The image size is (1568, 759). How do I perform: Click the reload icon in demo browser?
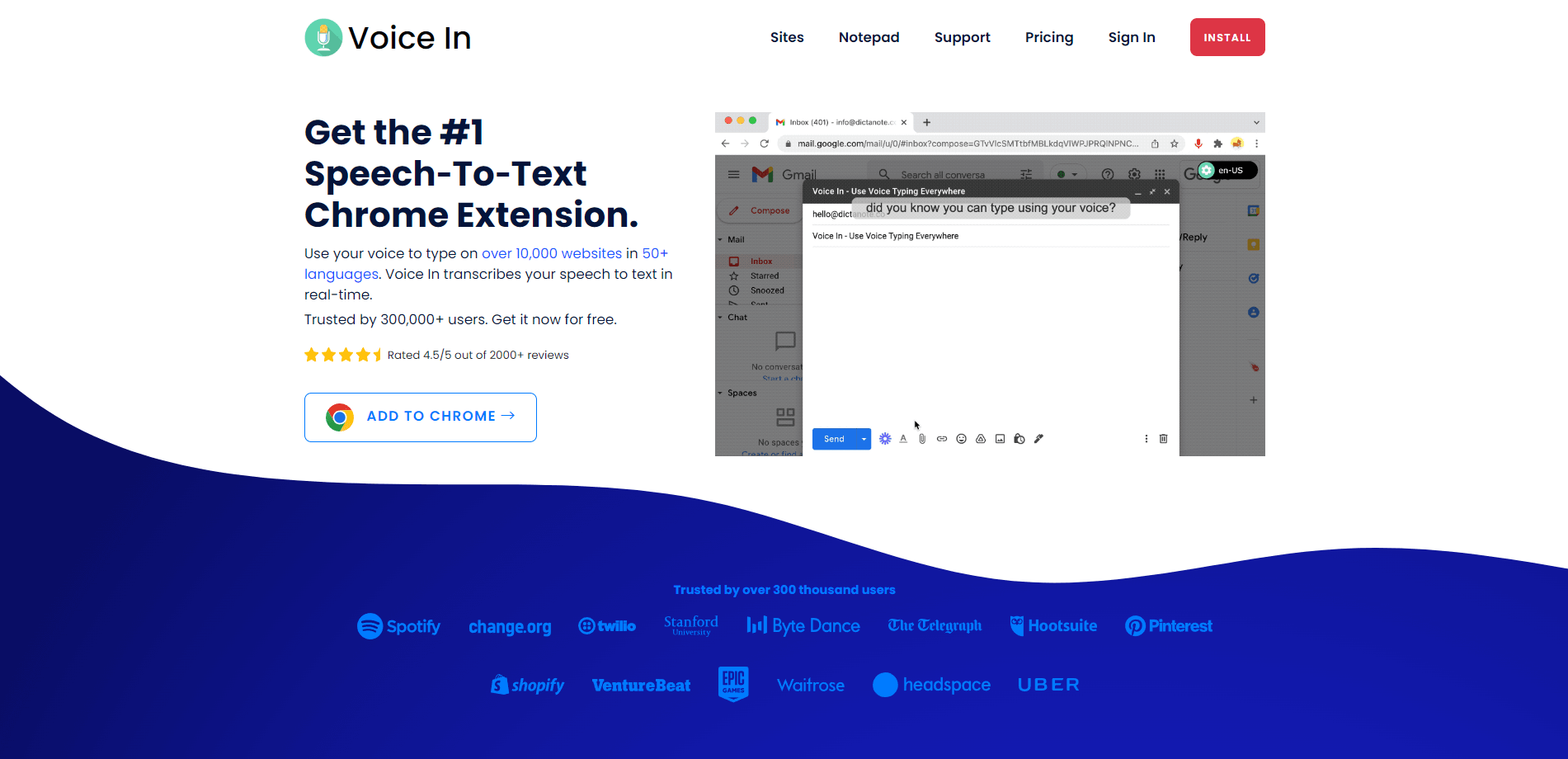[764, 144]
